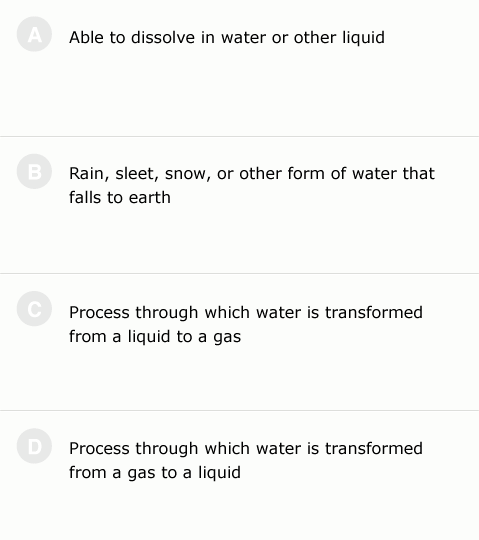Click 'Process through which' in option C
Viewport: 479px width, 540px height.
[159, 313]
